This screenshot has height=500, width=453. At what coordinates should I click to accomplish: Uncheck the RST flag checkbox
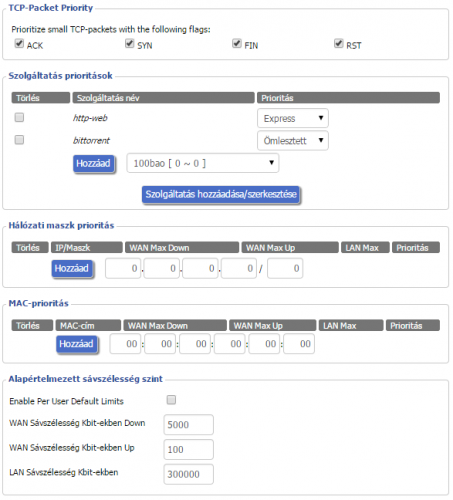point(339,43)
